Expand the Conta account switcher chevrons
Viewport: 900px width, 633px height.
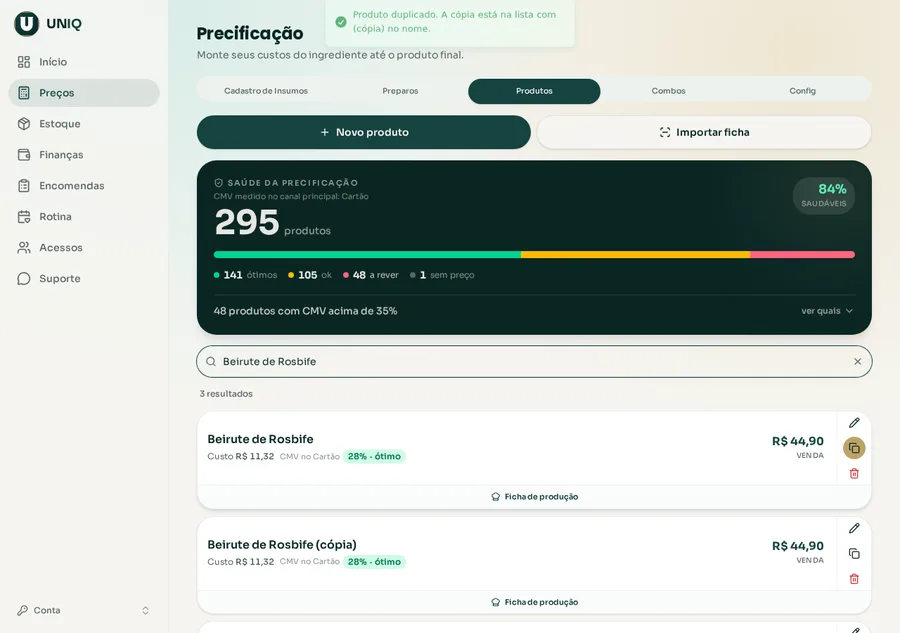coord(145,611)
